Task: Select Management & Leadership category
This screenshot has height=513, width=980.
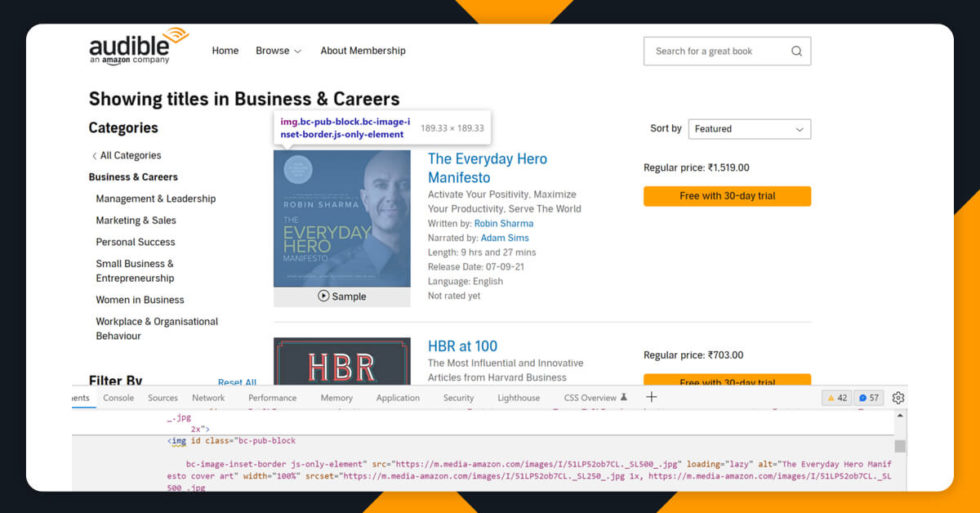Action: point(156,199)
